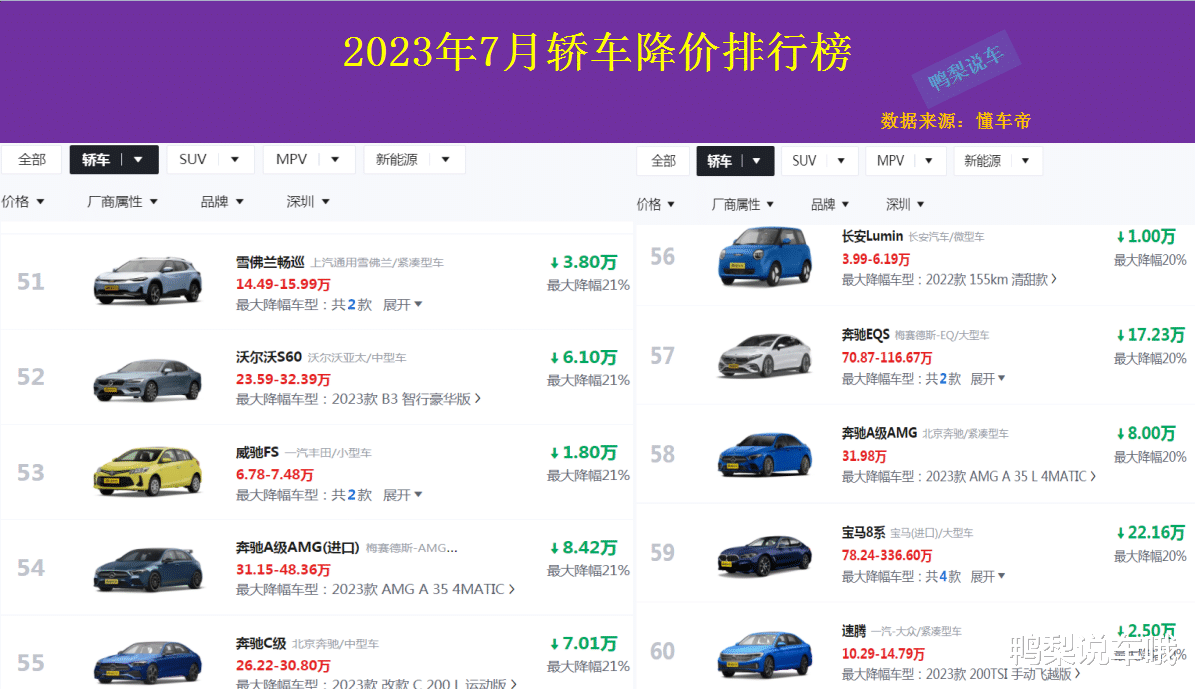This screenshot has height=689, width=1195.
Task: Expand the 厂商属性 filter in left panel
Action: tap(122, 201)
